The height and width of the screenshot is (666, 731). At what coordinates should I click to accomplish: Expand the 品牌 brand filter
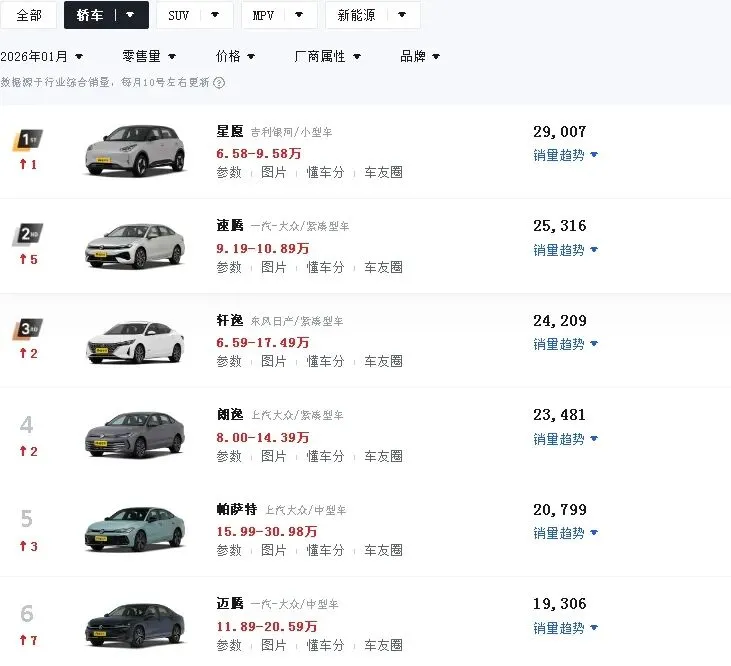(420, 56)
